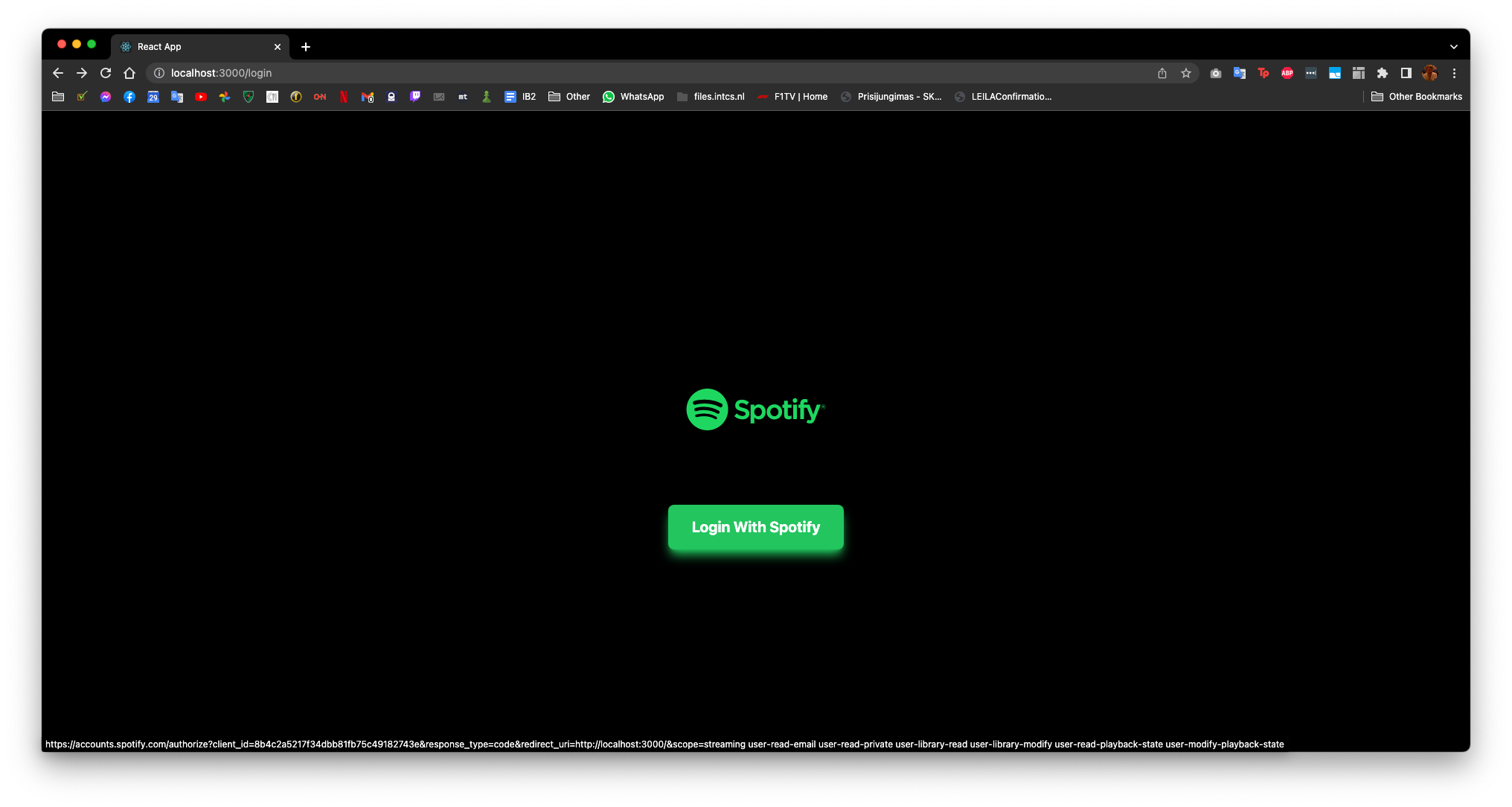Open the WhatsApp bookmark
This screenshot has height=807, width=1512.
coord(633,97)
